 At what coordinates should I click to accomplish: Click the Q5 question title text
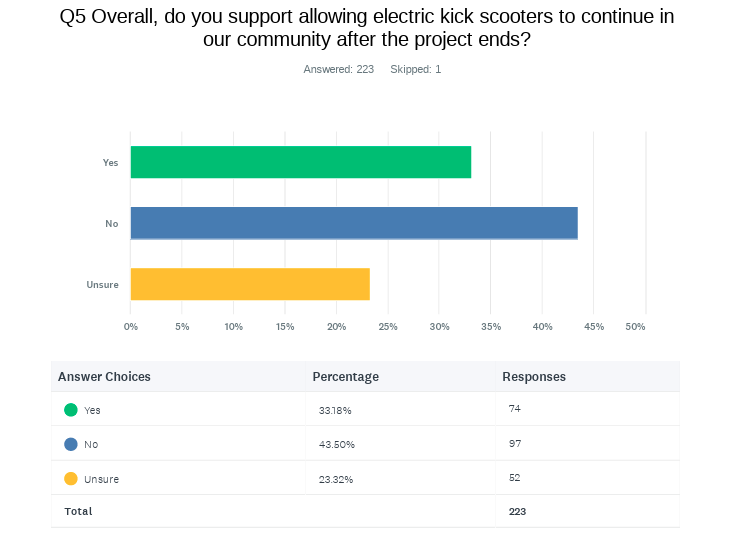click(x=366, y=29)
